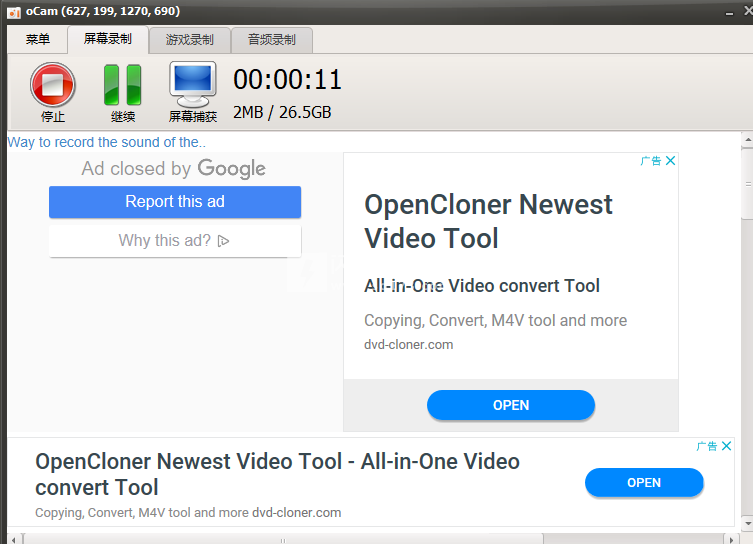The height and width of the screenshot is (544, 753).
Task: Click the 'Report this ad' button
Action: 175,202
